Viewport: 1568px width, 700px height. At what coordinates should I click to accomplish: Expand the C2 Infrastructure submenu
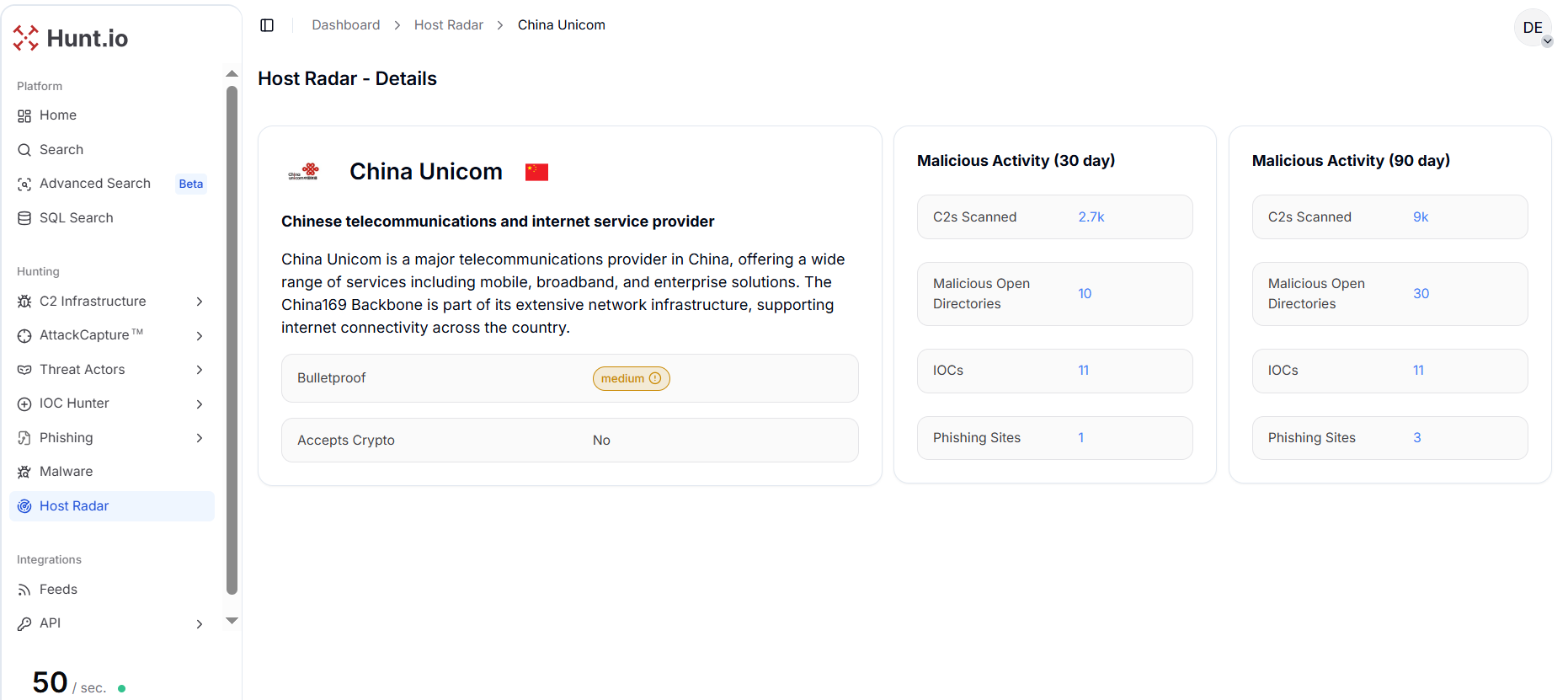[x=200, y=302]
